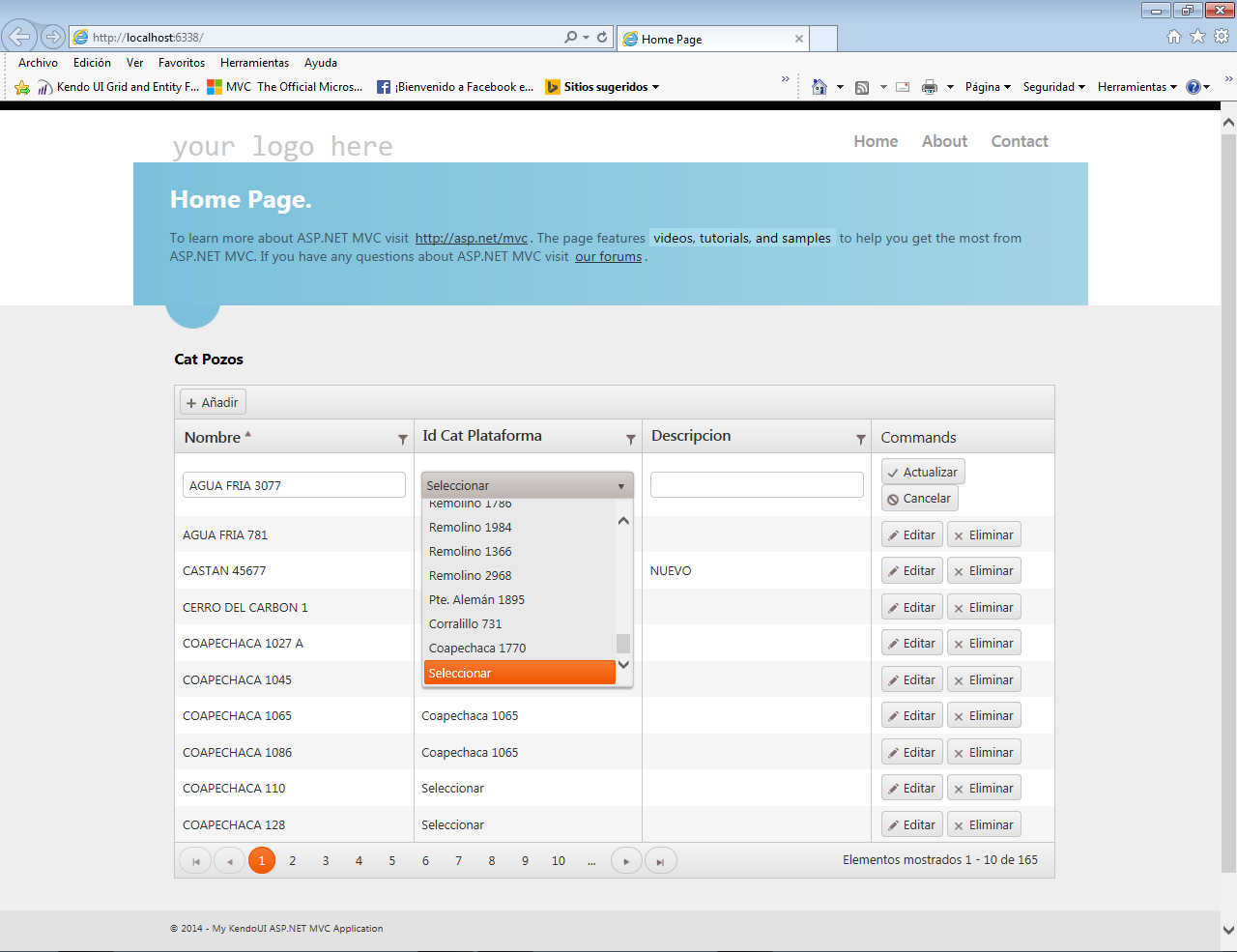Click the Cancelar button
The width and height of the screenshot is (1237, 952).
click(x=919, y=499)
